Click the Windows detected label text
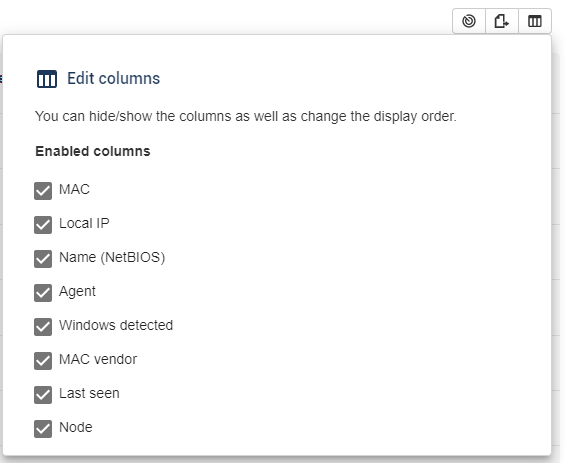 [x=116, y=325]
